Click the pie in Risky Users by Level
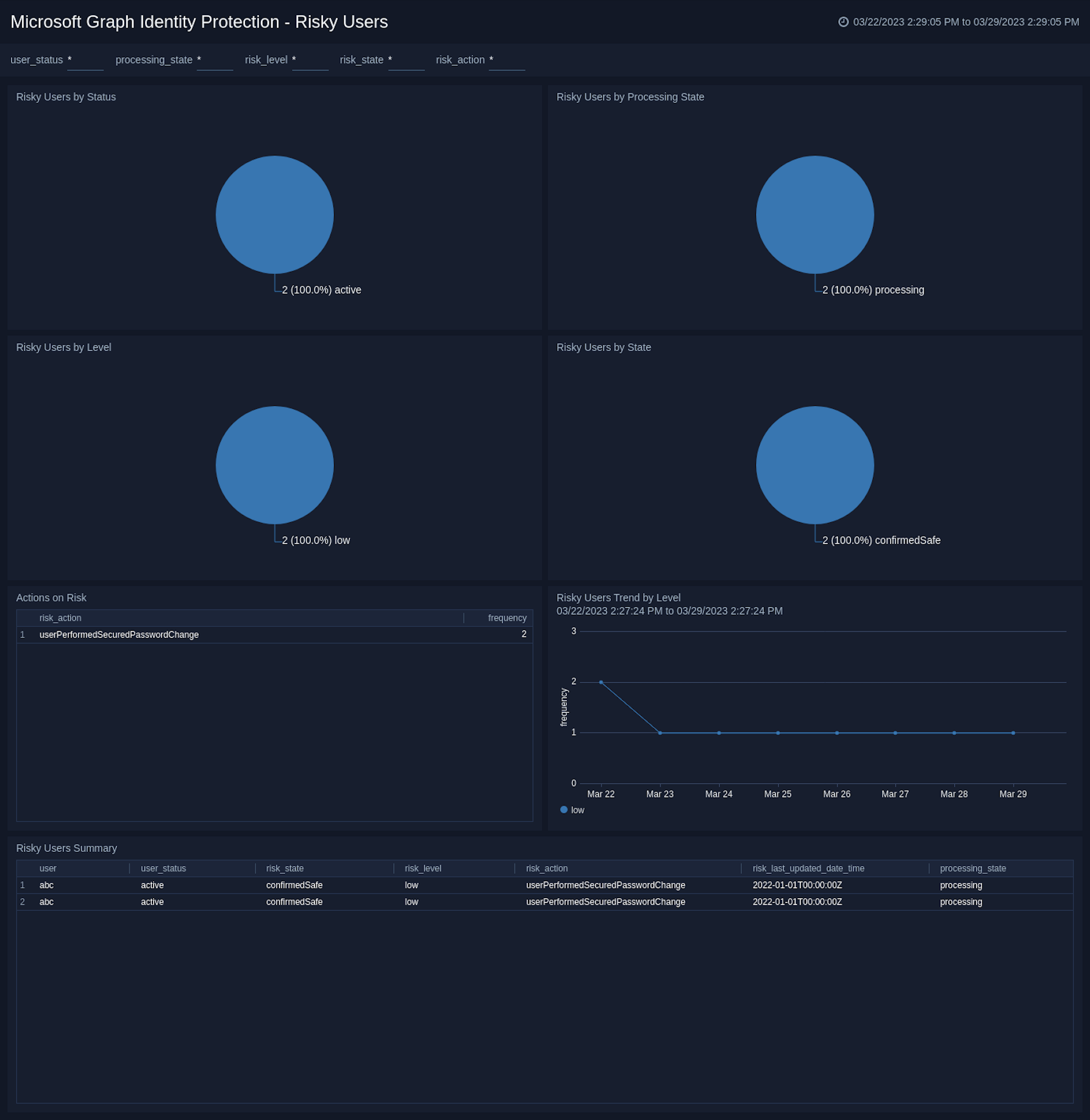Screen dimensions: 1090x1120 click(275, 465)
